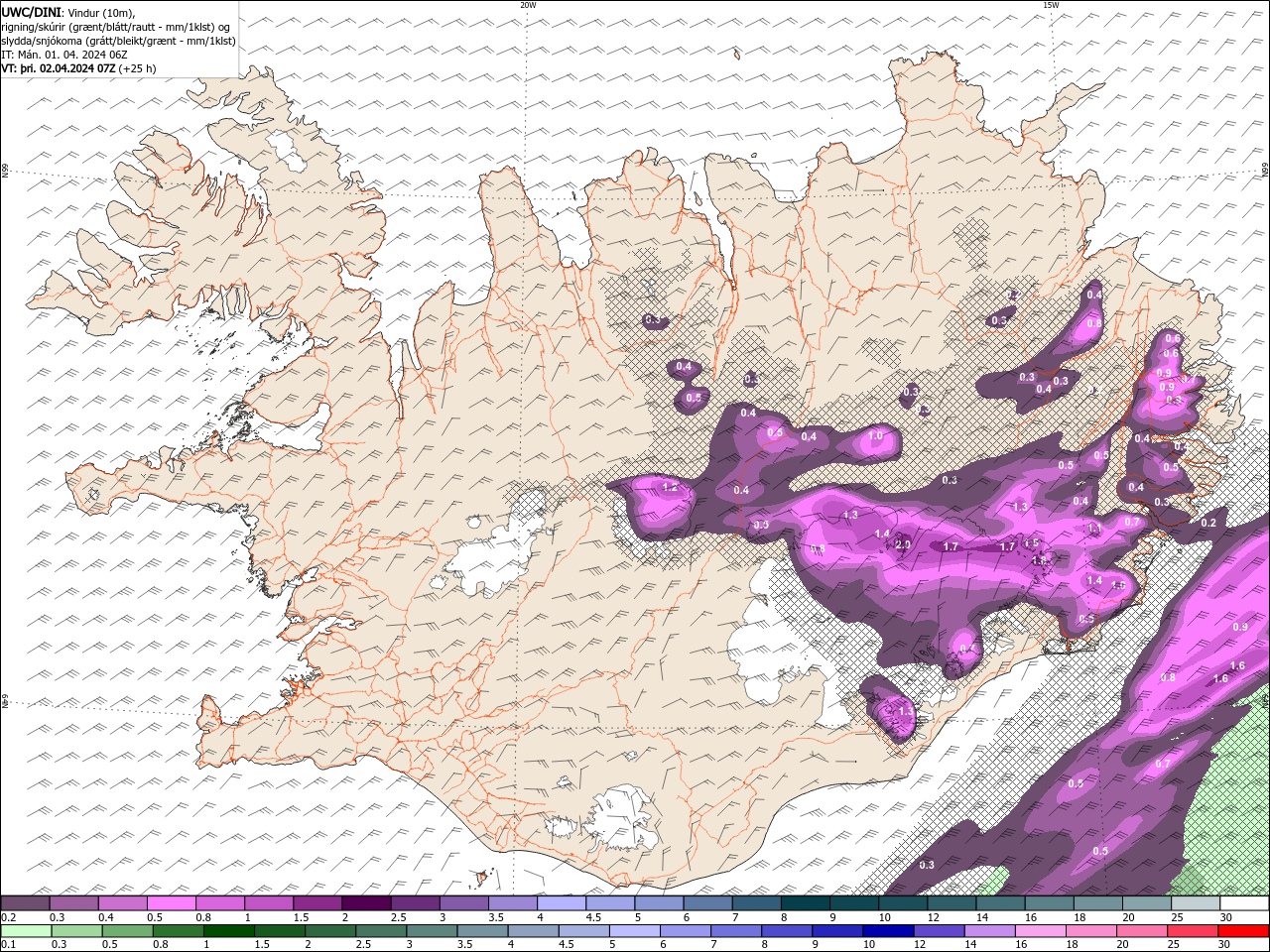Click the 'UWC/DINI' title text
Screen dimensions: 1270x952
coord(30,12)
